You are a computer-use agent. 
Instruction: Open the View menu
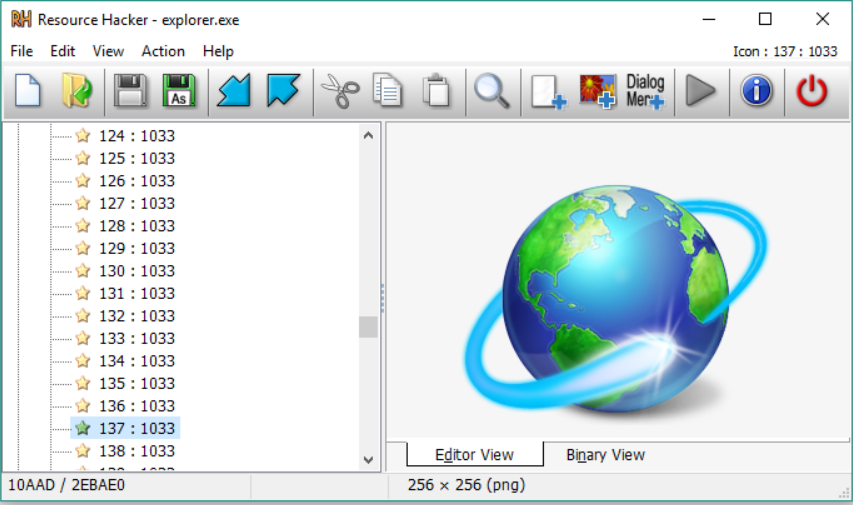[108, 51]
